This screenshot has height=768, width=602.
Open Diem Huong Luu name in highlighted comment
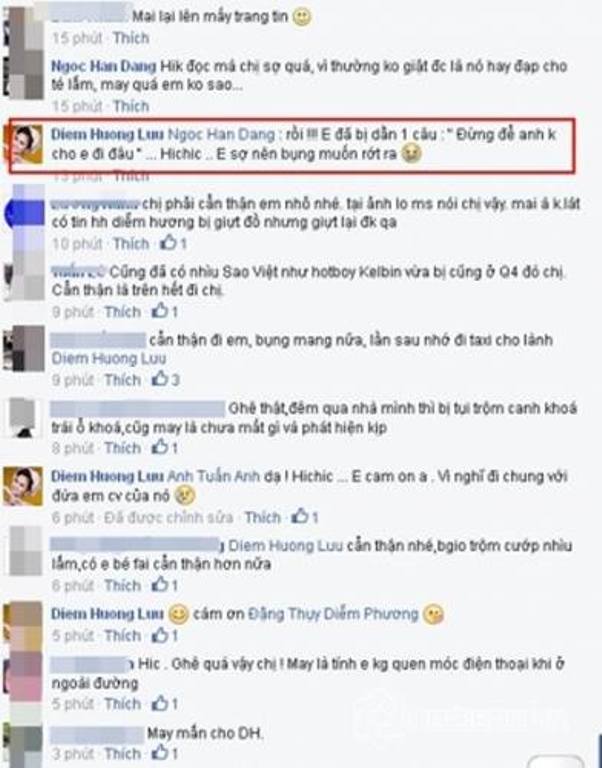click(x=107, y=134)
